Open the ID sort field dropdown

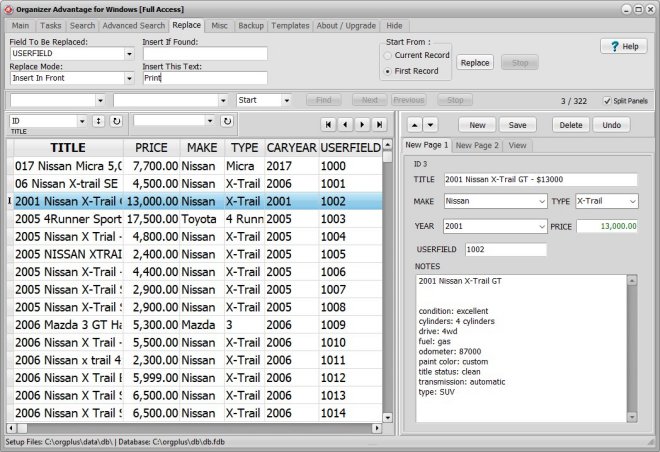click(x=82, y=121)
